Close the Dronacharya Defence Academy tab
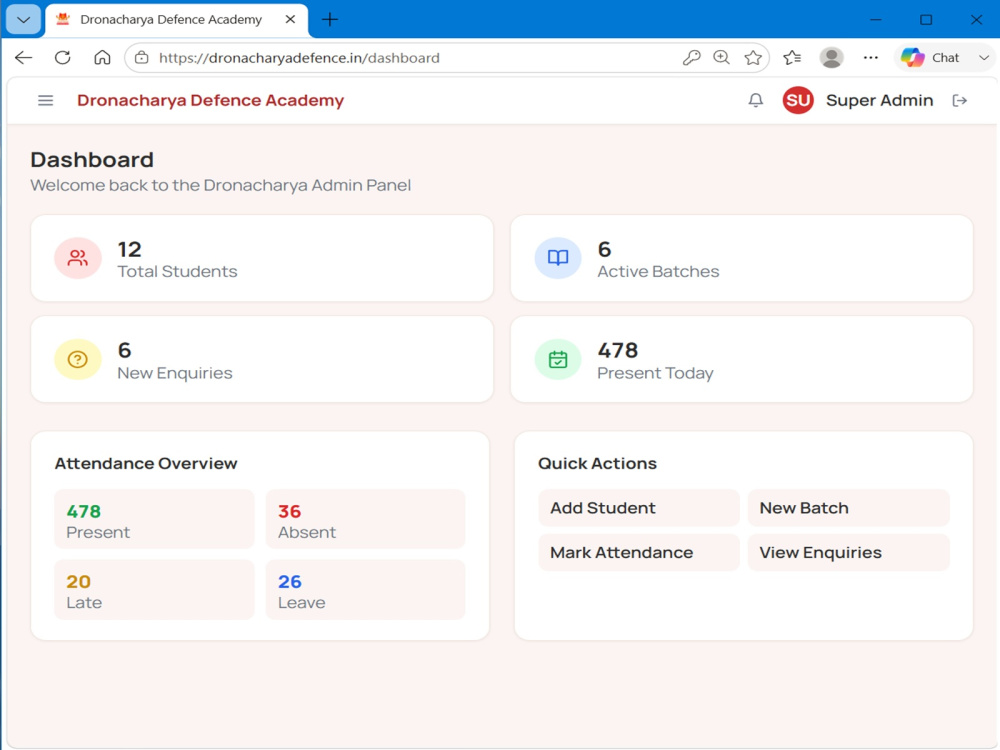This screenshot has height=750, width=1000. pyautogui.click(x=290, y=20)
